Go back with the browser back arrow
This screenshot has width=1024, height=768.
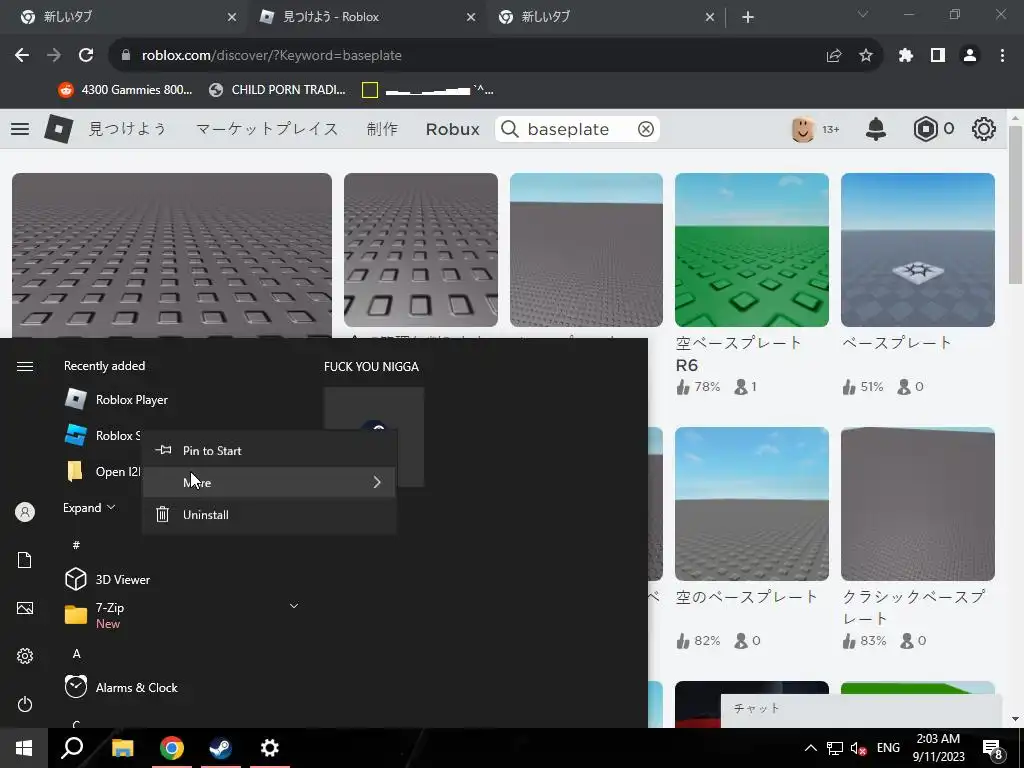coord(22,56)
